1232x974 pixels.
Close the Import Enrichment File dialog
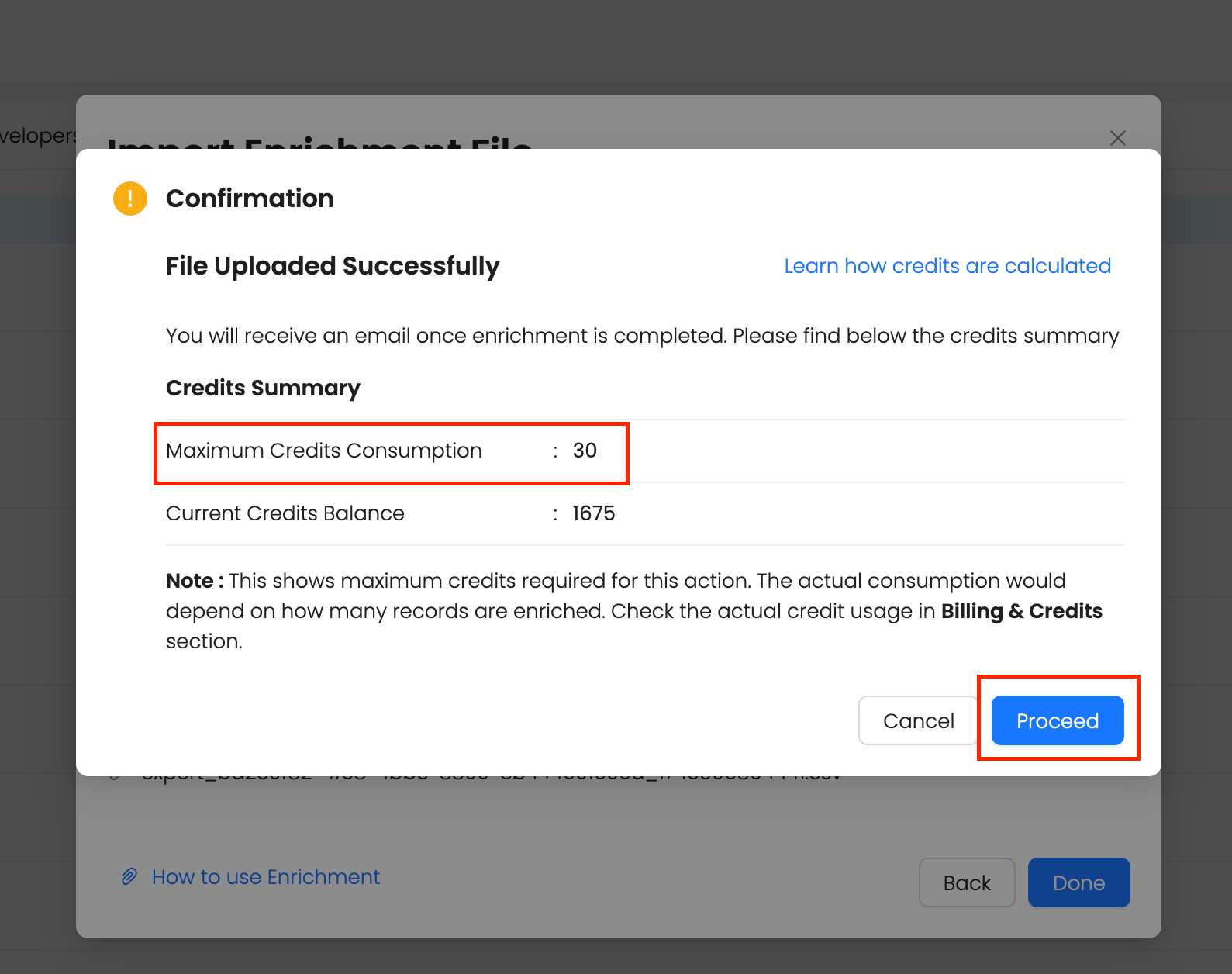tap(1117, 138)
